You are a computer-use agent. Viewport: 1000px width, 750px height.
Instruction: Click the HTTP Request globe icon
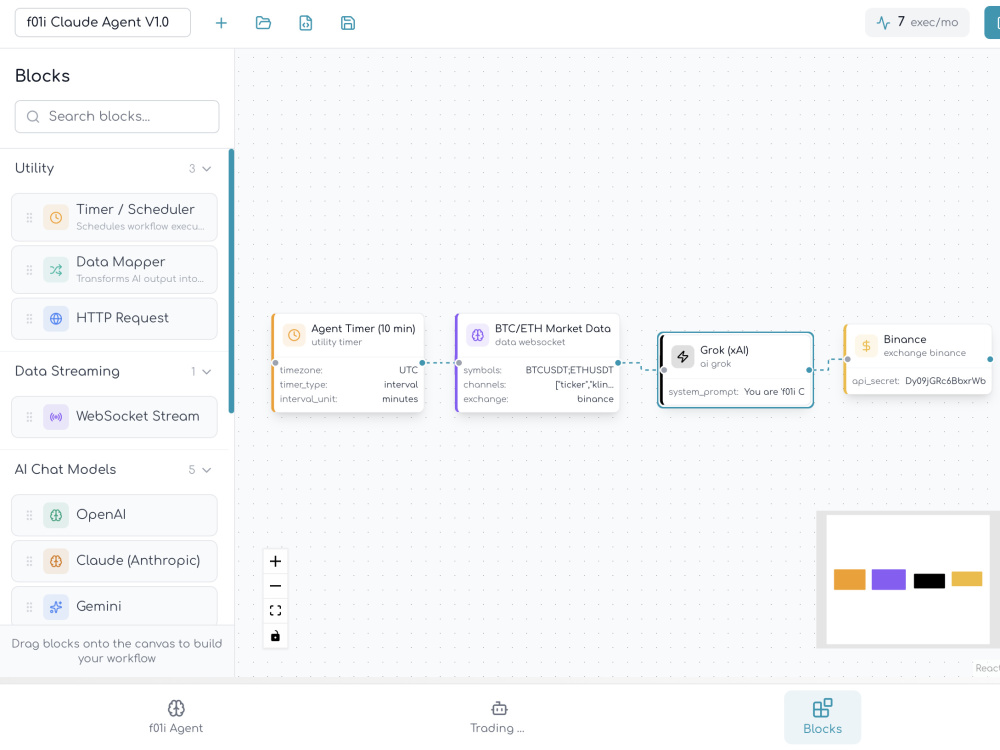[x=56, y=318]
